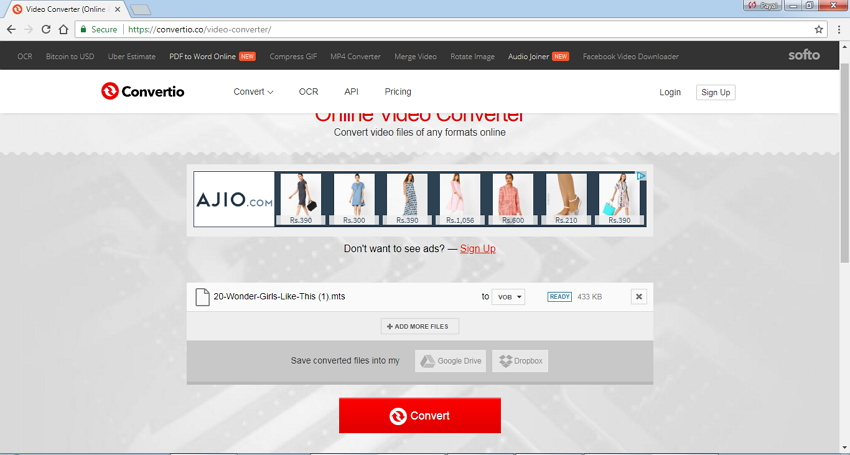Viewport: 850px width, 455px height.
Task: Open the AJIO advertisement logo
Action: (234, 200)
